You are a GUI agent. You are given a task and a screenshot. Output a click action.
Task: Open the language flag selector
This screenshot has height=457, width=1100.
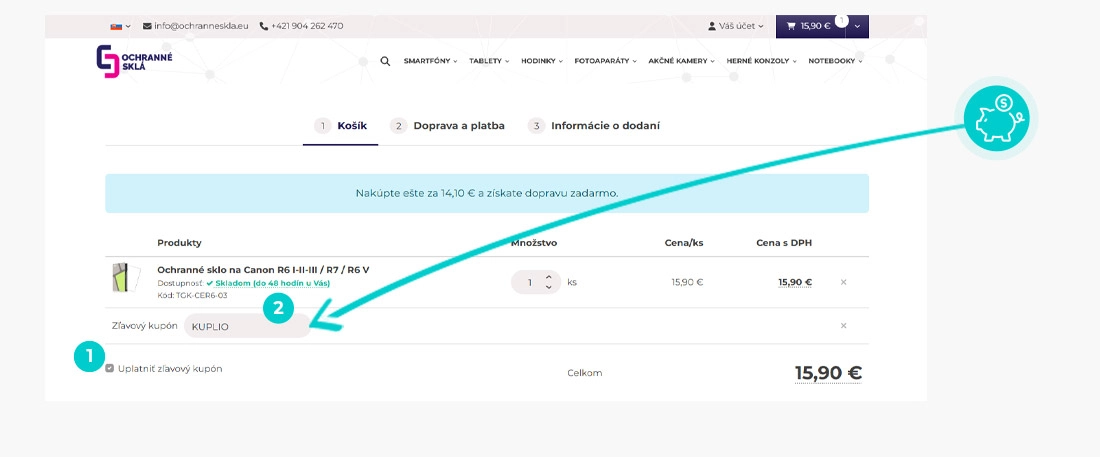pos(121,26)
